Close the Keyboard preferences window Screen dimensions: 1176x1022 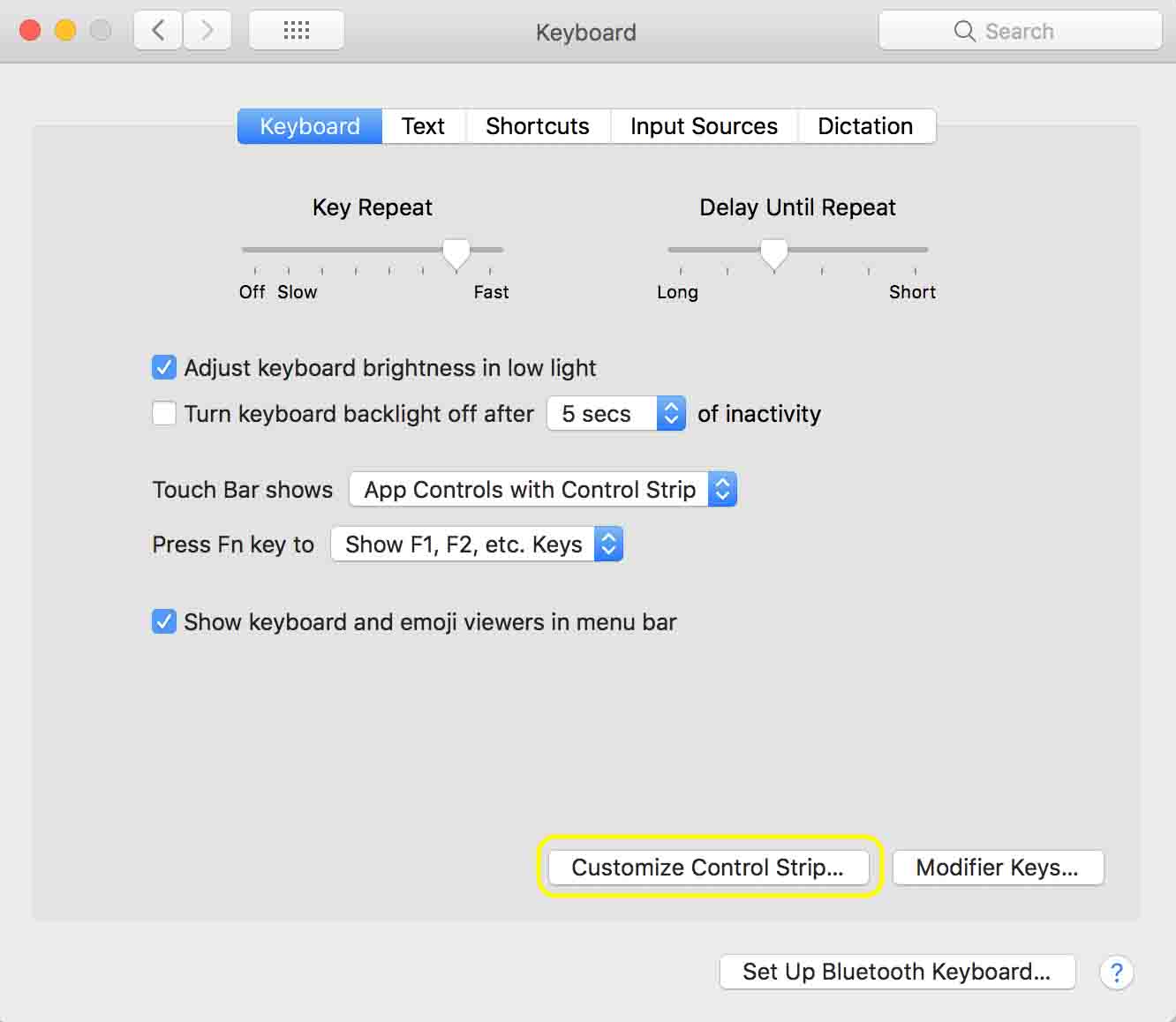(x=30, y=32)
